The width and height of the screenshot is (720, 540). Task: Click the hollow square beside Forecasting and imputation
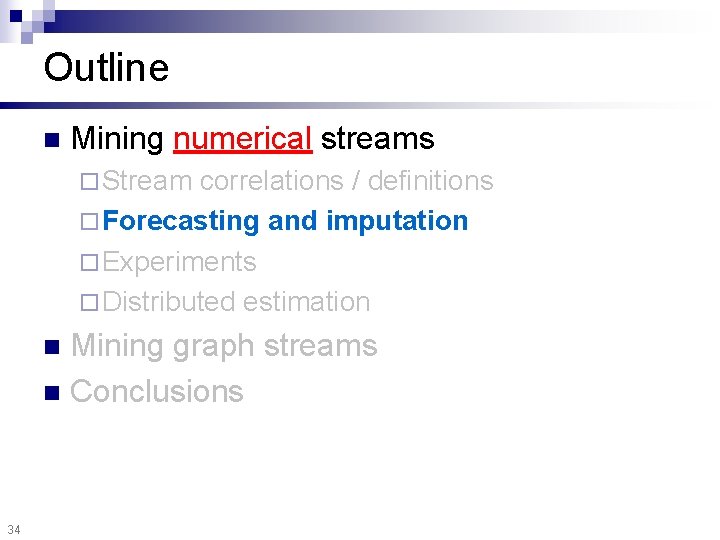(89, 221)
